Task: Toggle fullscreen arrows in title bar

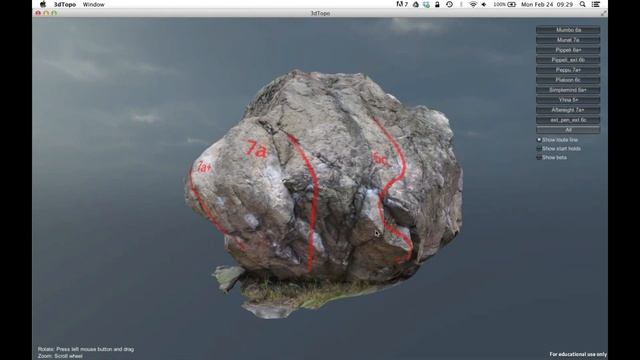Action: pyautogui.click(x=603, y=13)
